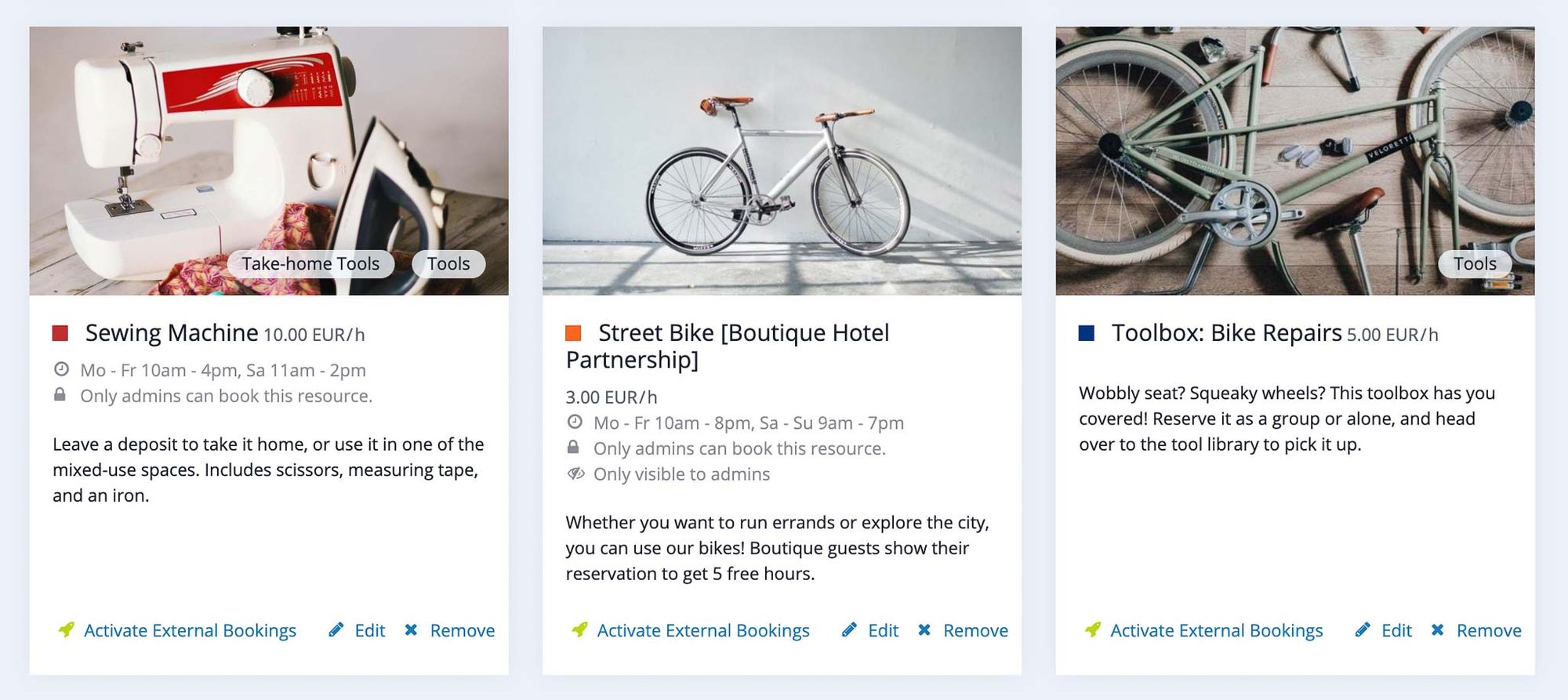Open the 'Take-home Tools' category tag
Screen dimensions: 1568x700
coord(311,263)
